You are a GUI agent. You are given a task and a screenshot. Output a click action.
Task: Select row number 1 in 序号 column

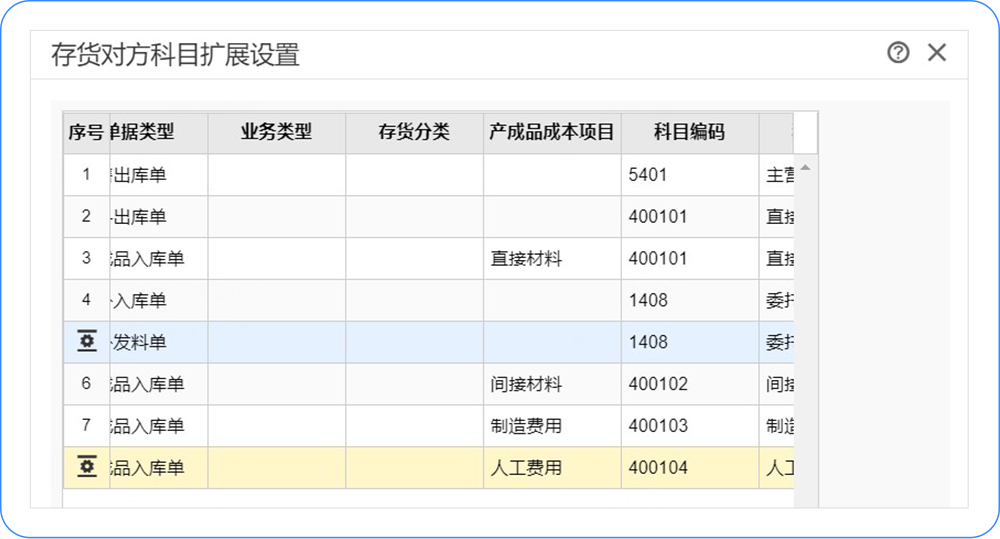tap(86, 175)
